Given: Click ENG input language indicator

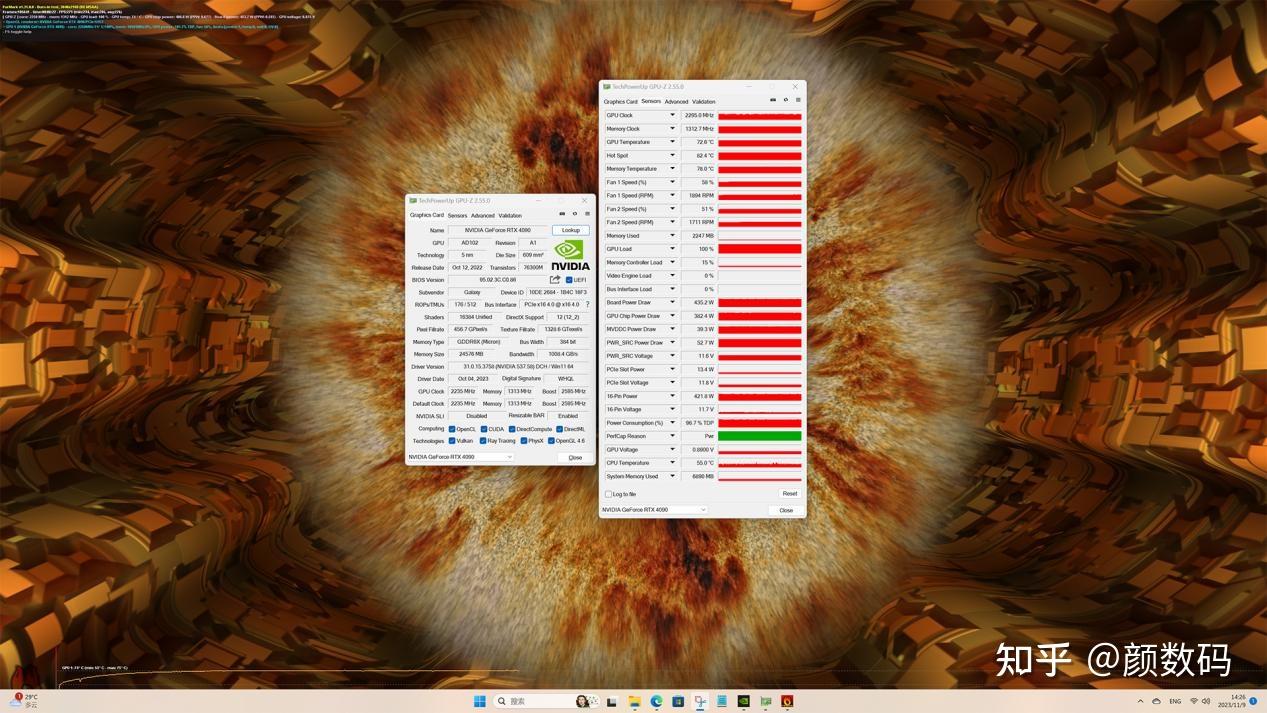Looking at the screenshot, I should pos(1175,701).
